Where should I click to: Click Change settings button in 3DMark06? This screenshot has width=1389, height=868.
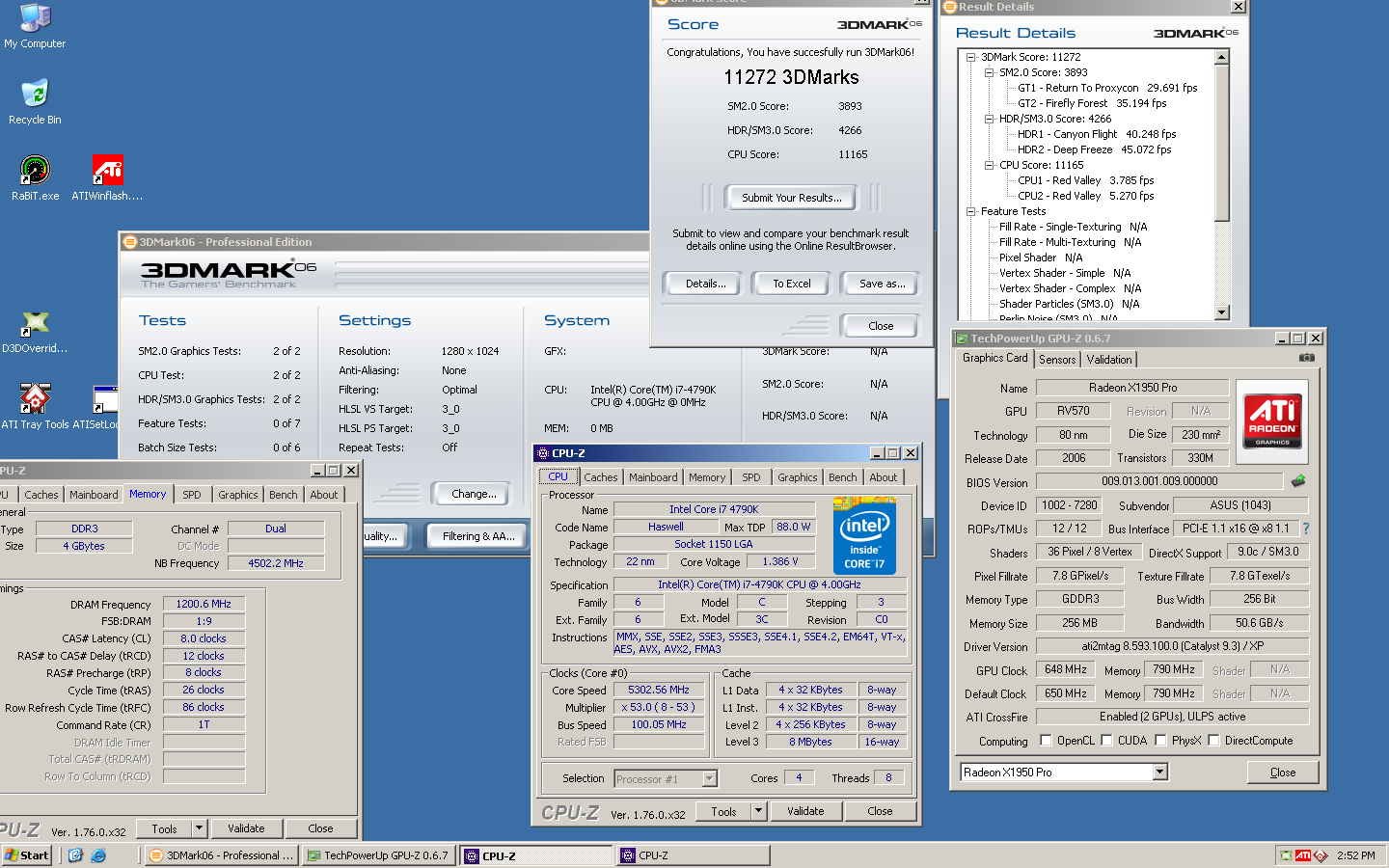point(474,494)
